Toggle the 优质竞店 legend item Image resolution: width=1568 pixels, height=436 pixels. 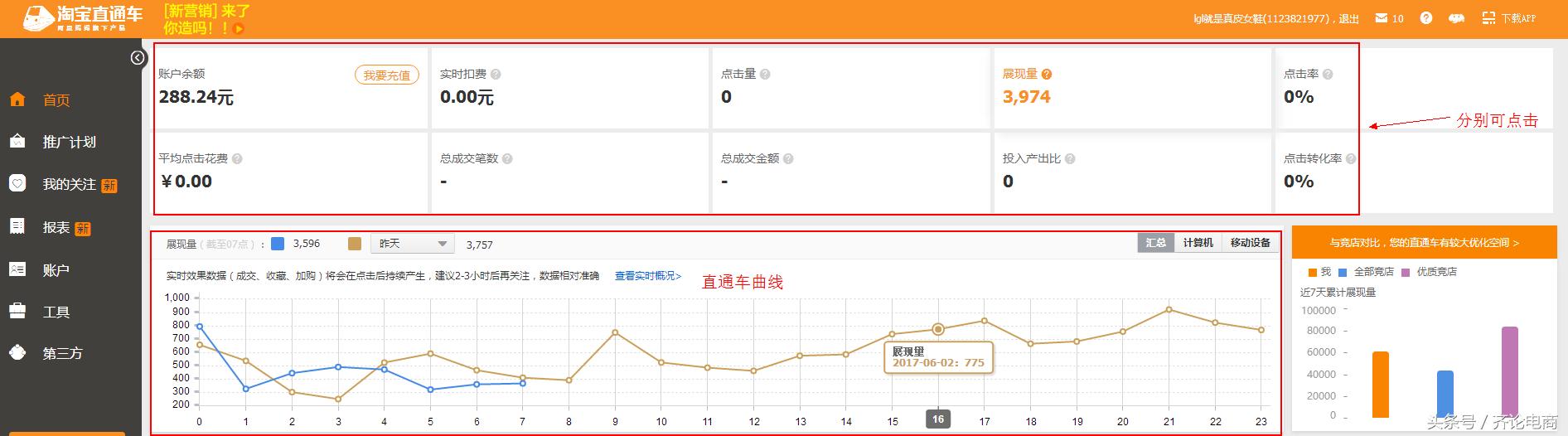(1429, 272)
